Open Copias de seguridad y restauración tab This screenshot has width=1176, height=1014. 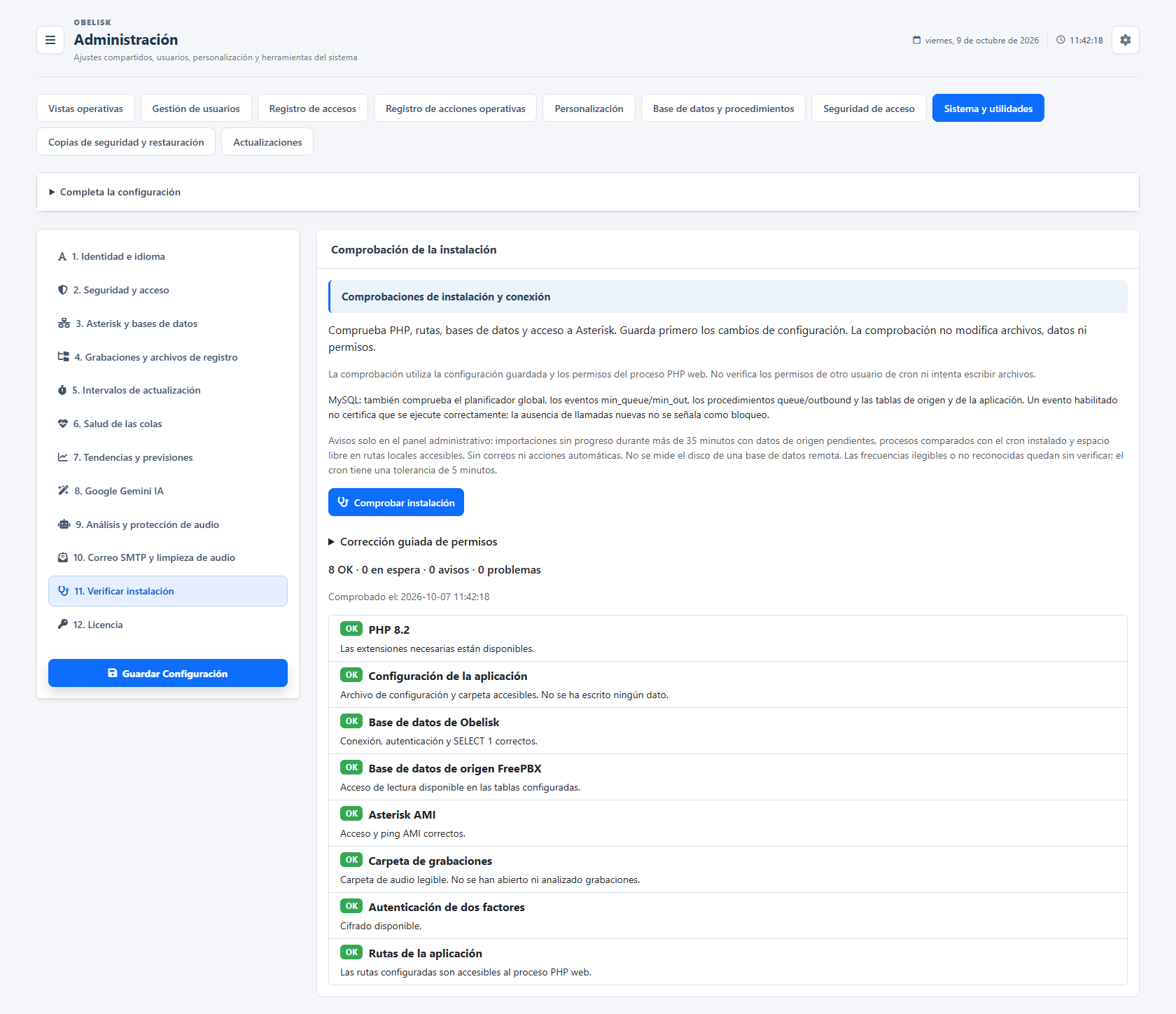click(x=126, y=142)
